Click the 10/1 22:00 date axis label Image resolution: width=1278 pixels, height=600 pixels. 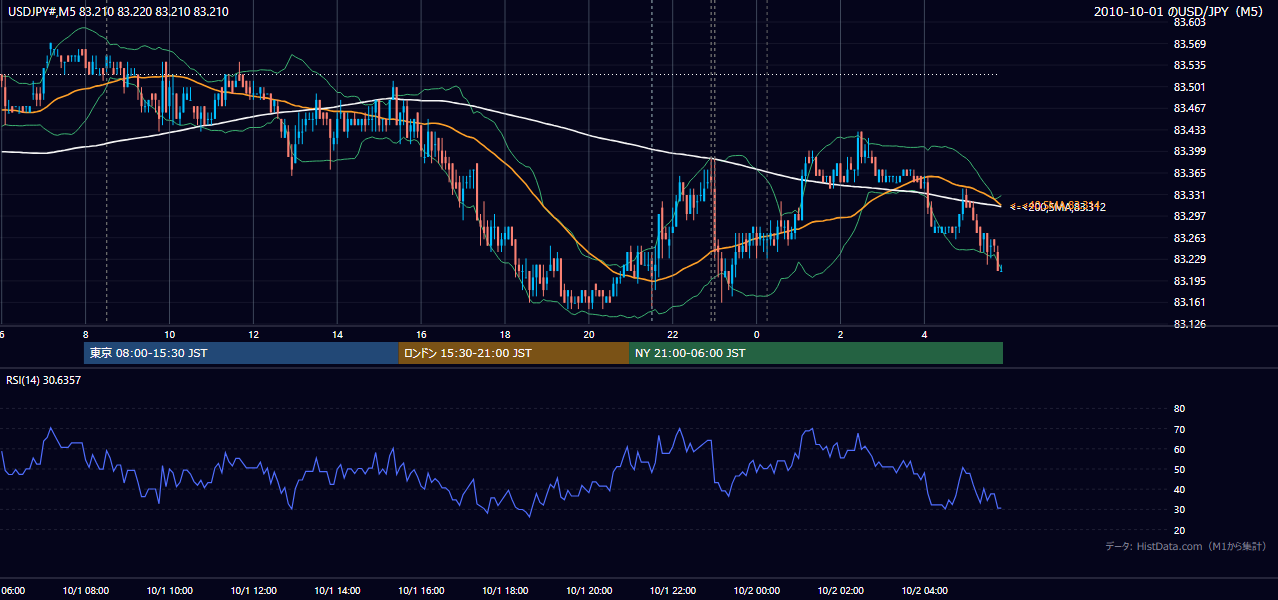click(x=672, y=591)
